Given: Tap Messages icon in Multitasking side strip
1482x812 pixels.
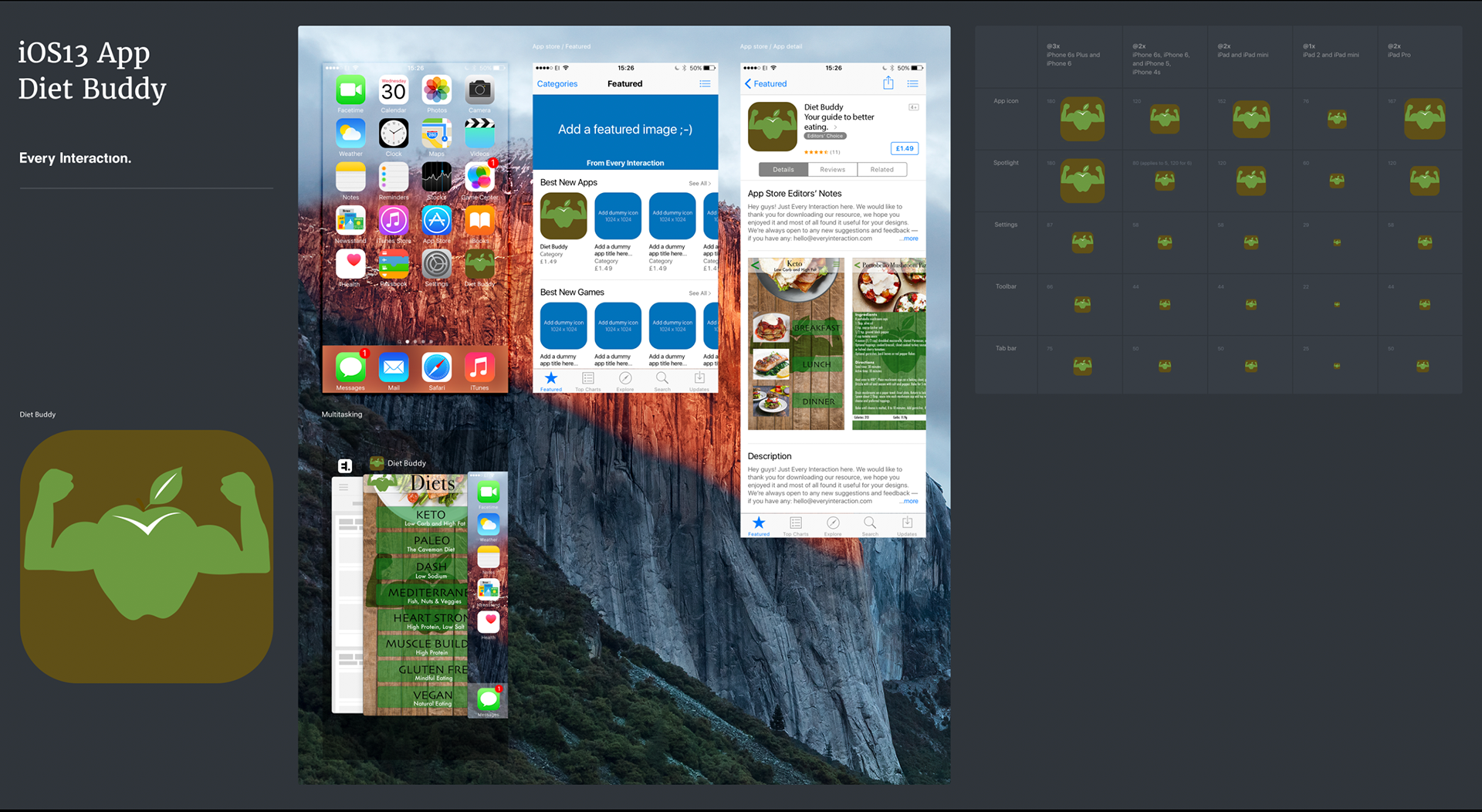Looking at the screenshot, I should tap(489, 699).
